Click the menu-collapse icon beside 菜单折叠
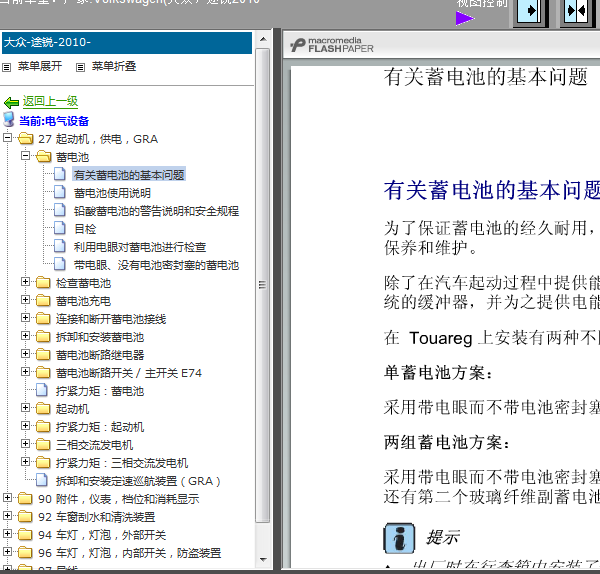 [x=80, y=68]
